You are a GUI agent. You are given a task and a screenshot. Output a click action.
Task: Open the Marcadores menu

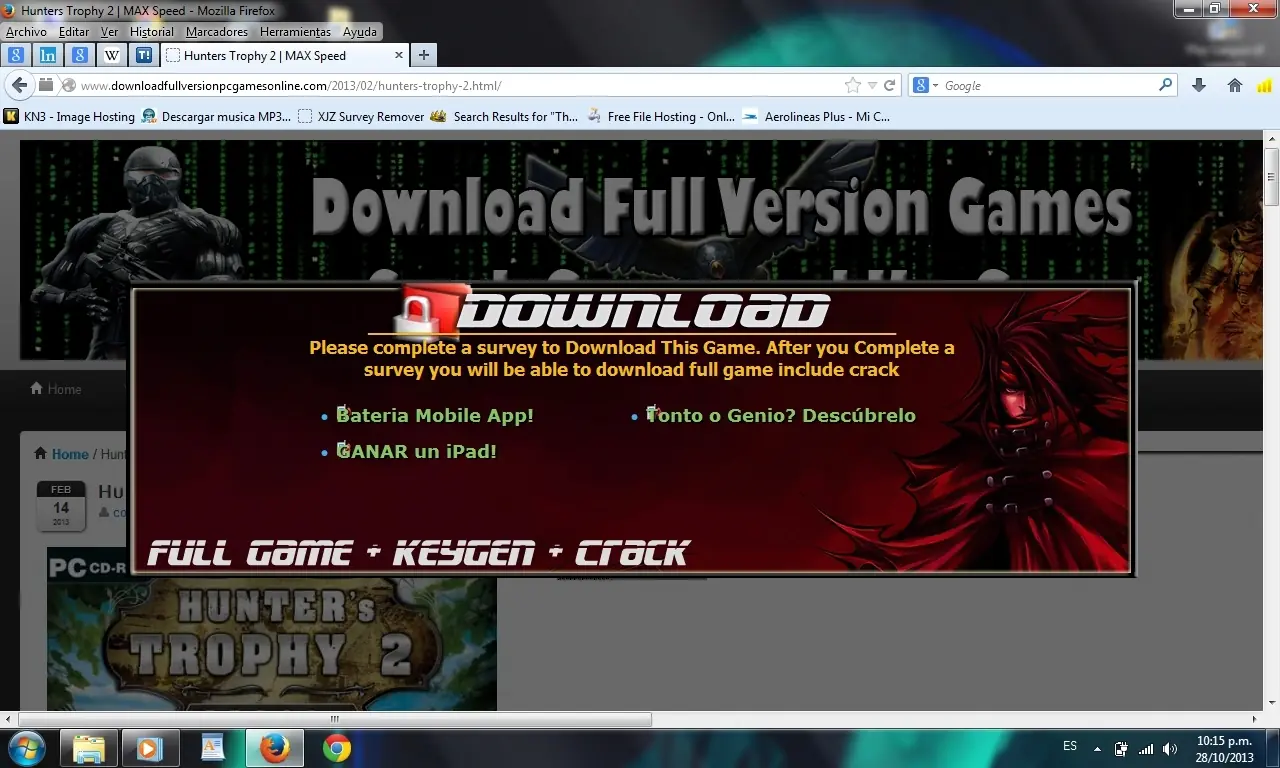(217, 32)
